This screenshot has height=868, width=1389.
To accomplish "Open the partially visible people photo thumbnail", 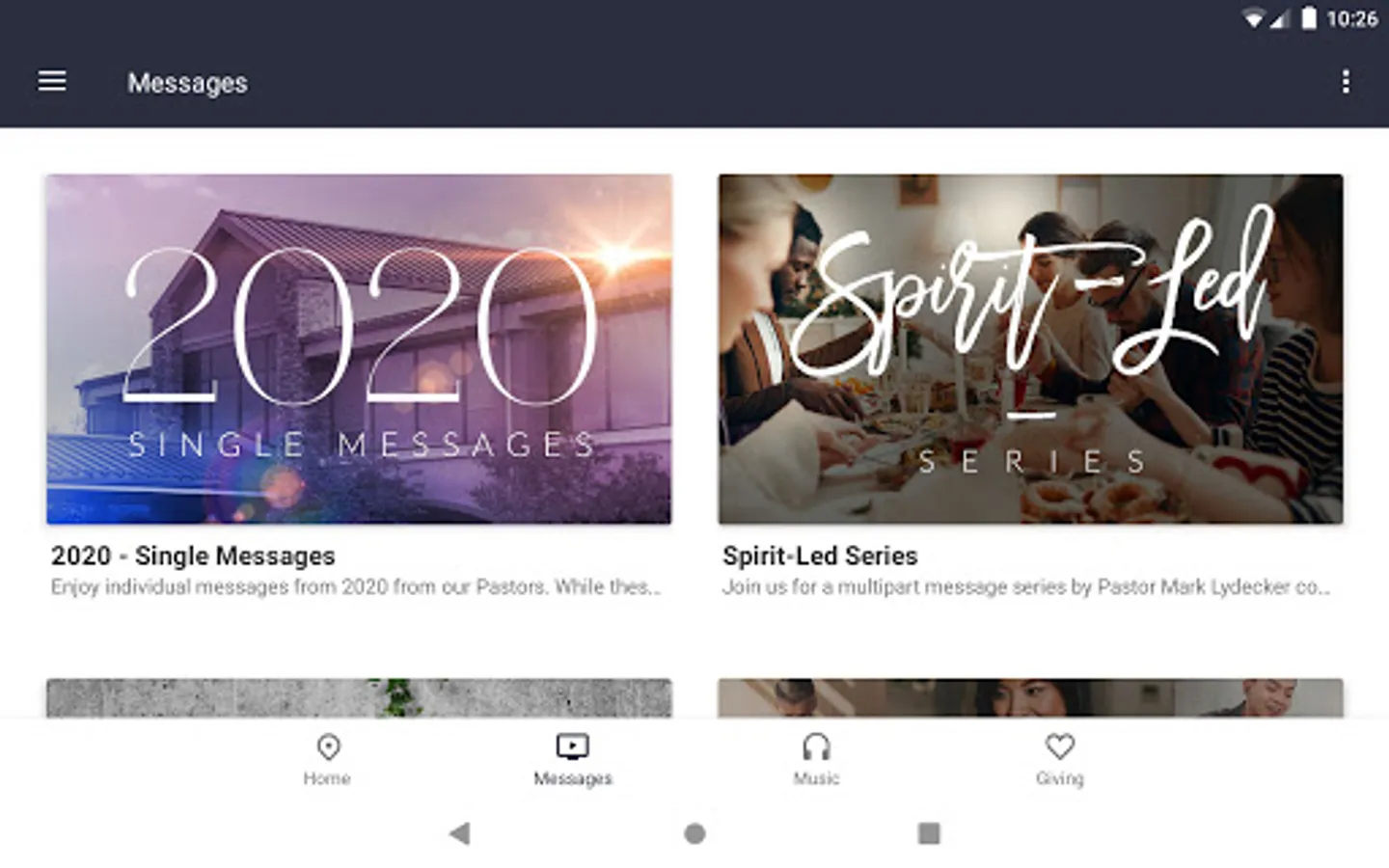I will 1030,698.
